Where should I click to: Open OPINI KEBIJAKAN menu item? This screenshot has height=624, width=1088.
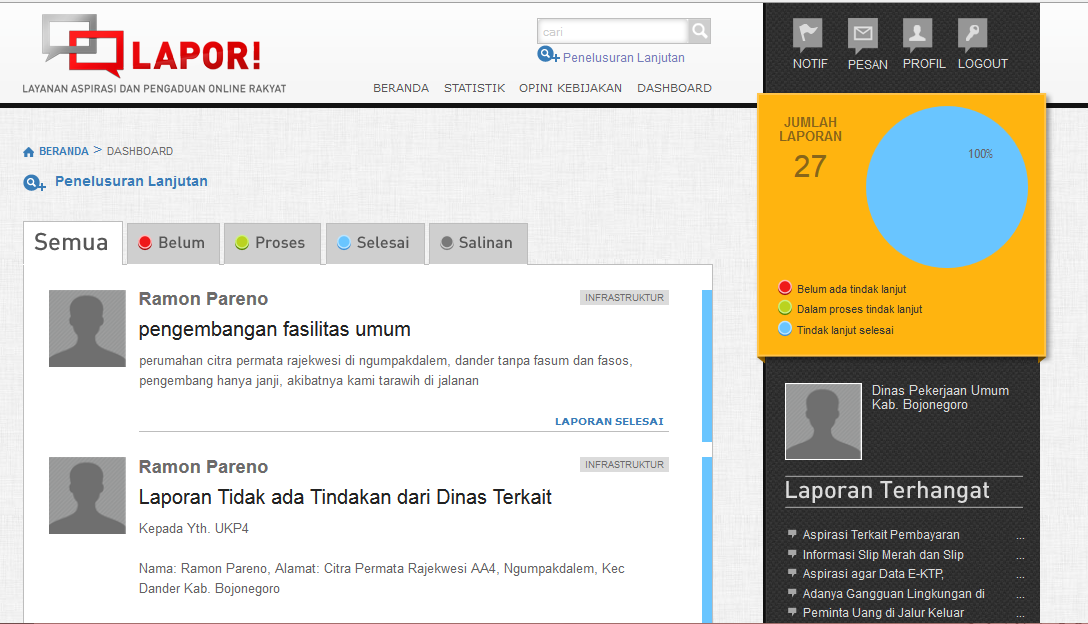[x=570, y=88]
